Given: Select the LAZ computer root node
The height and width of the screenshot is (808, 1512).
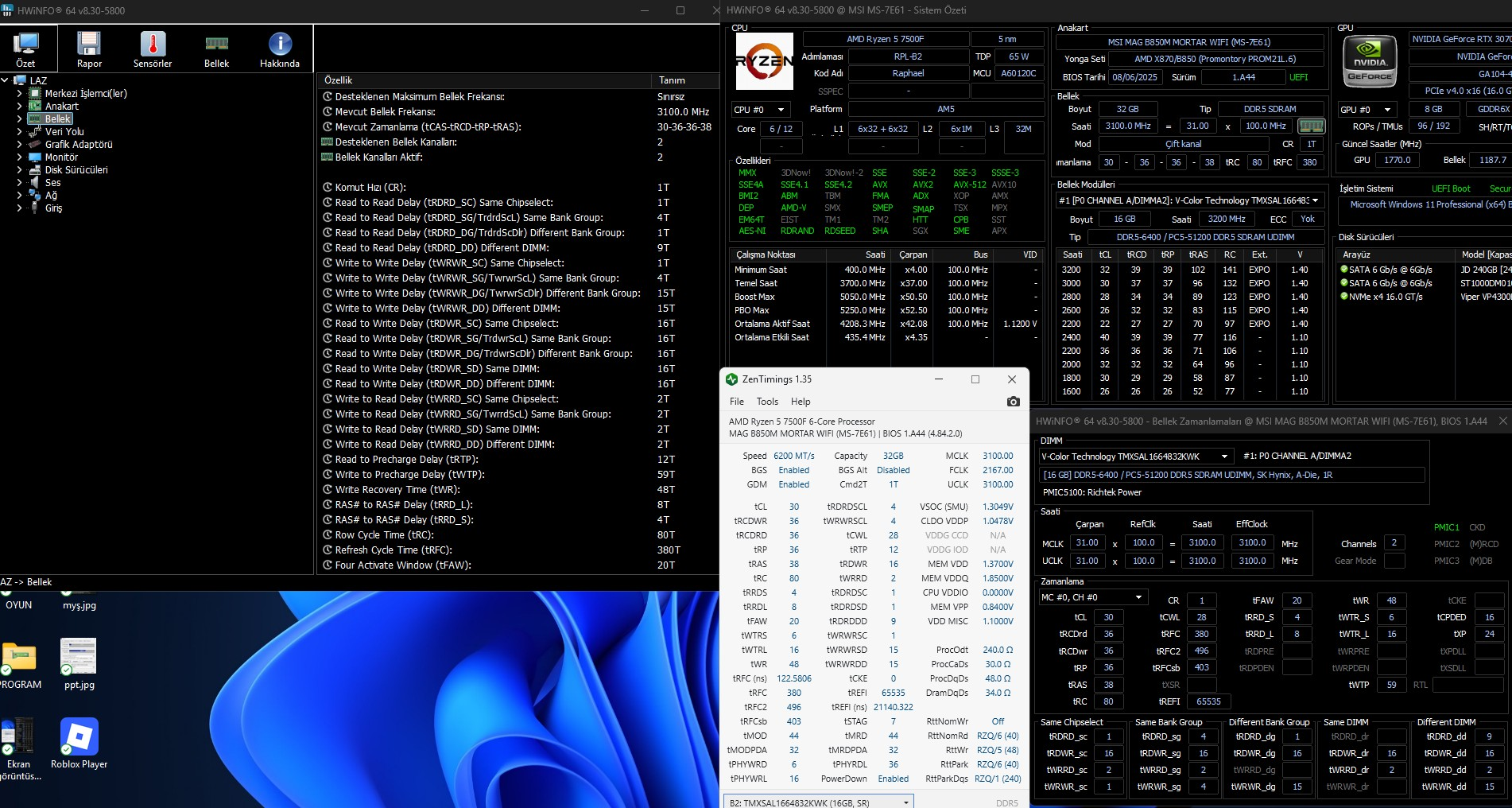Looking at the screenshot, I should tap(38, 80).
